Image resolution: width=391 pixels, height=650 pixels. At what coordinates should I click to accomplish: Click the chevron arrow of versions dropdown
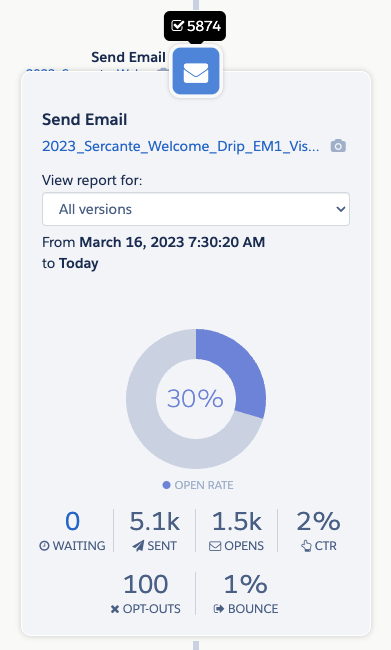coord(340,209)
